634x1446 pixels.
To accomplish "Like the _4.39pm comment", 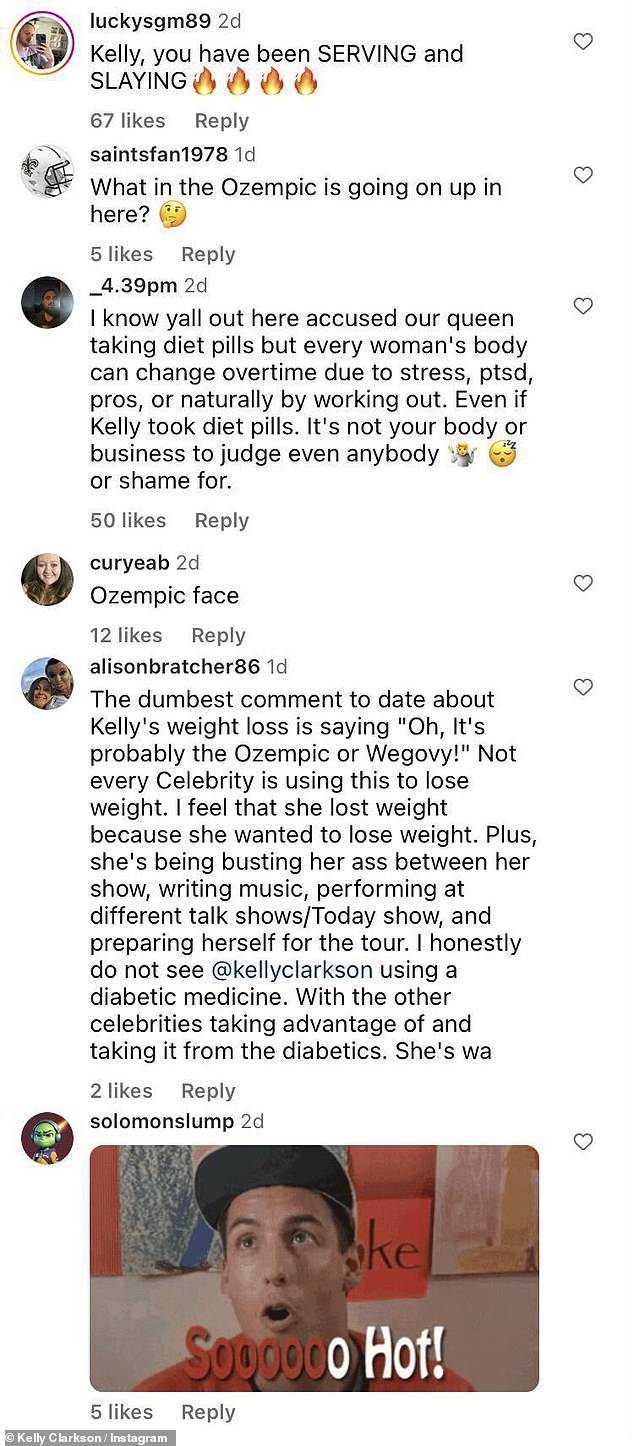I will 583,306.
